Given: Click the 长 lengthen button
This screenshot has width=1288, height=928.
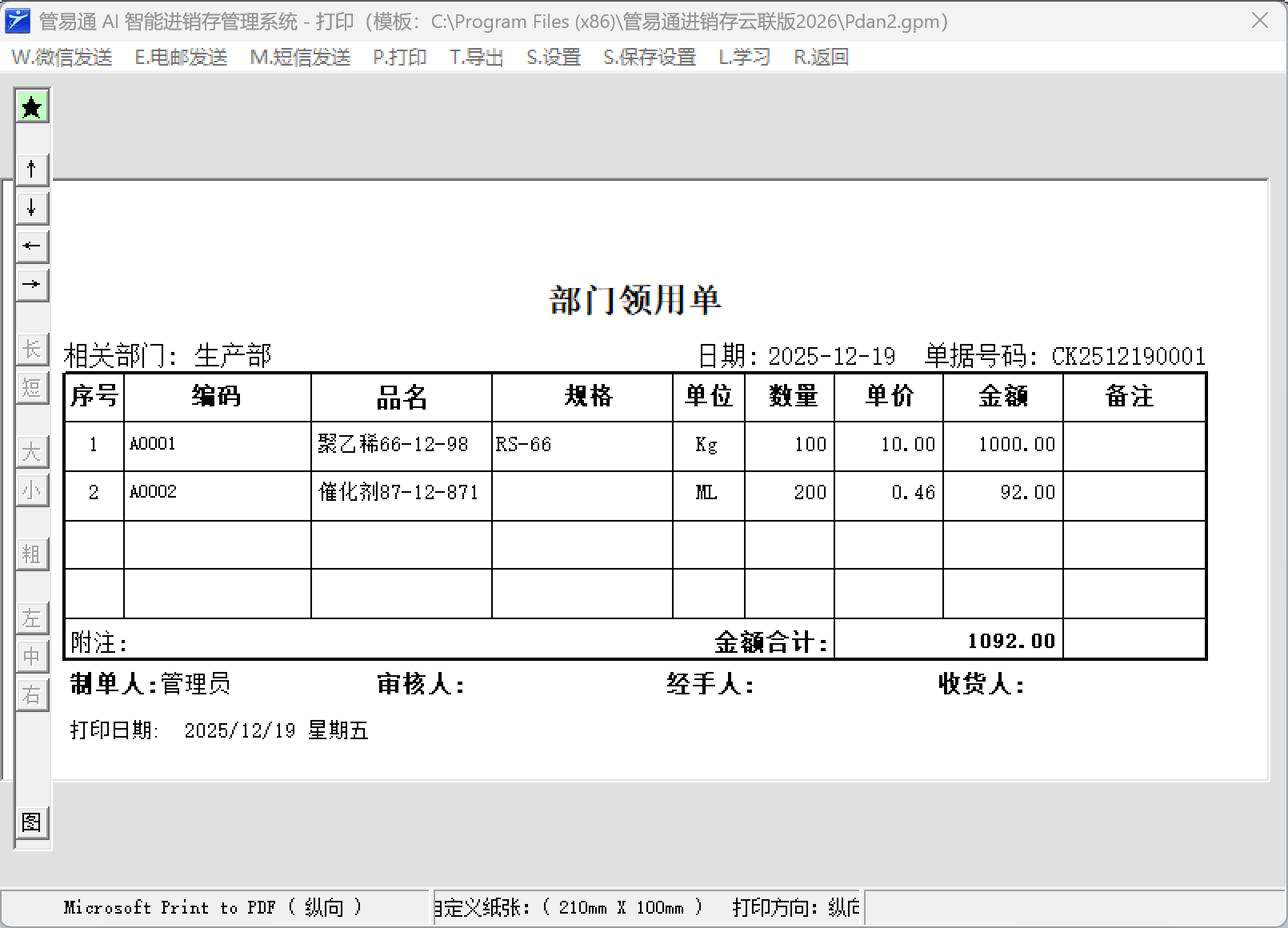Looking at the screenshot, I should (32, 349).
